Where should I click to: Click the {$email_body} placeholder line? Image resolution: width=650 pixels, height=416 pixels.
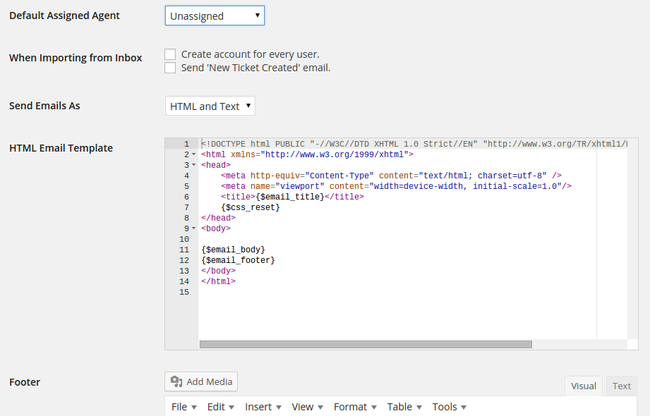click(233, 249)
